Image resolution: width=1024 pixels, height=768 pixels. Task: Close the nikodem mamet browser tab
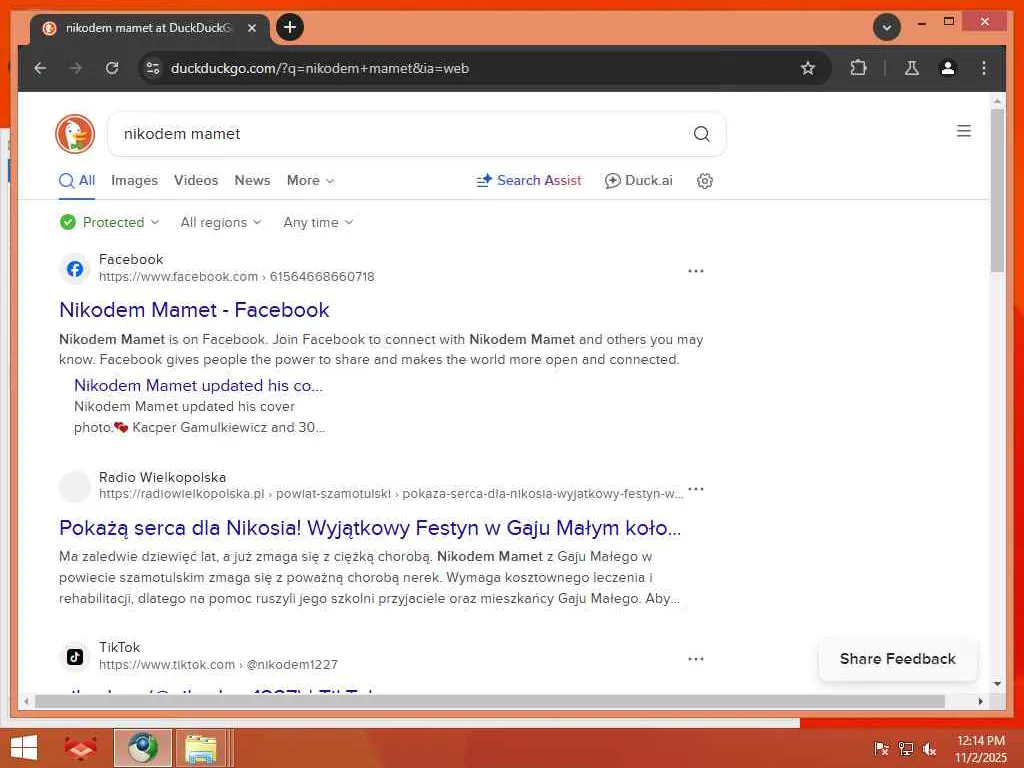[252, 28]
